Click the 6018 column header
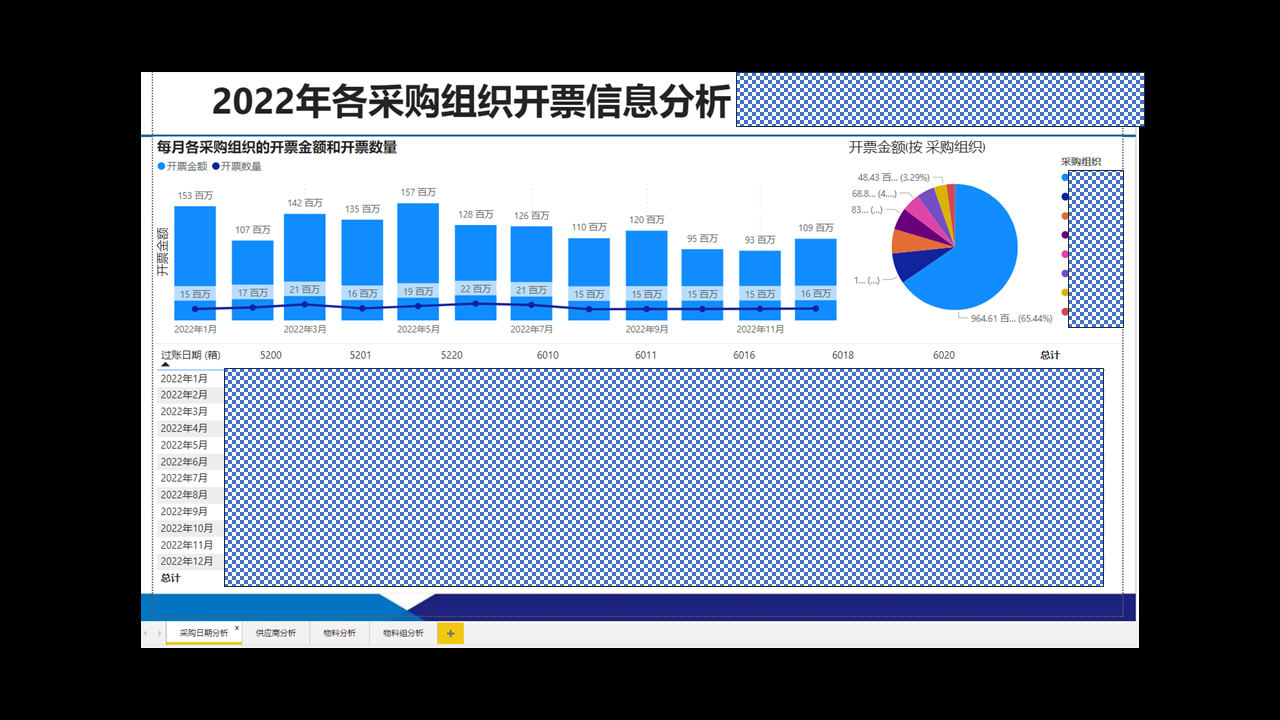Screen dimensions: 1280x720 tap(843, 355)
